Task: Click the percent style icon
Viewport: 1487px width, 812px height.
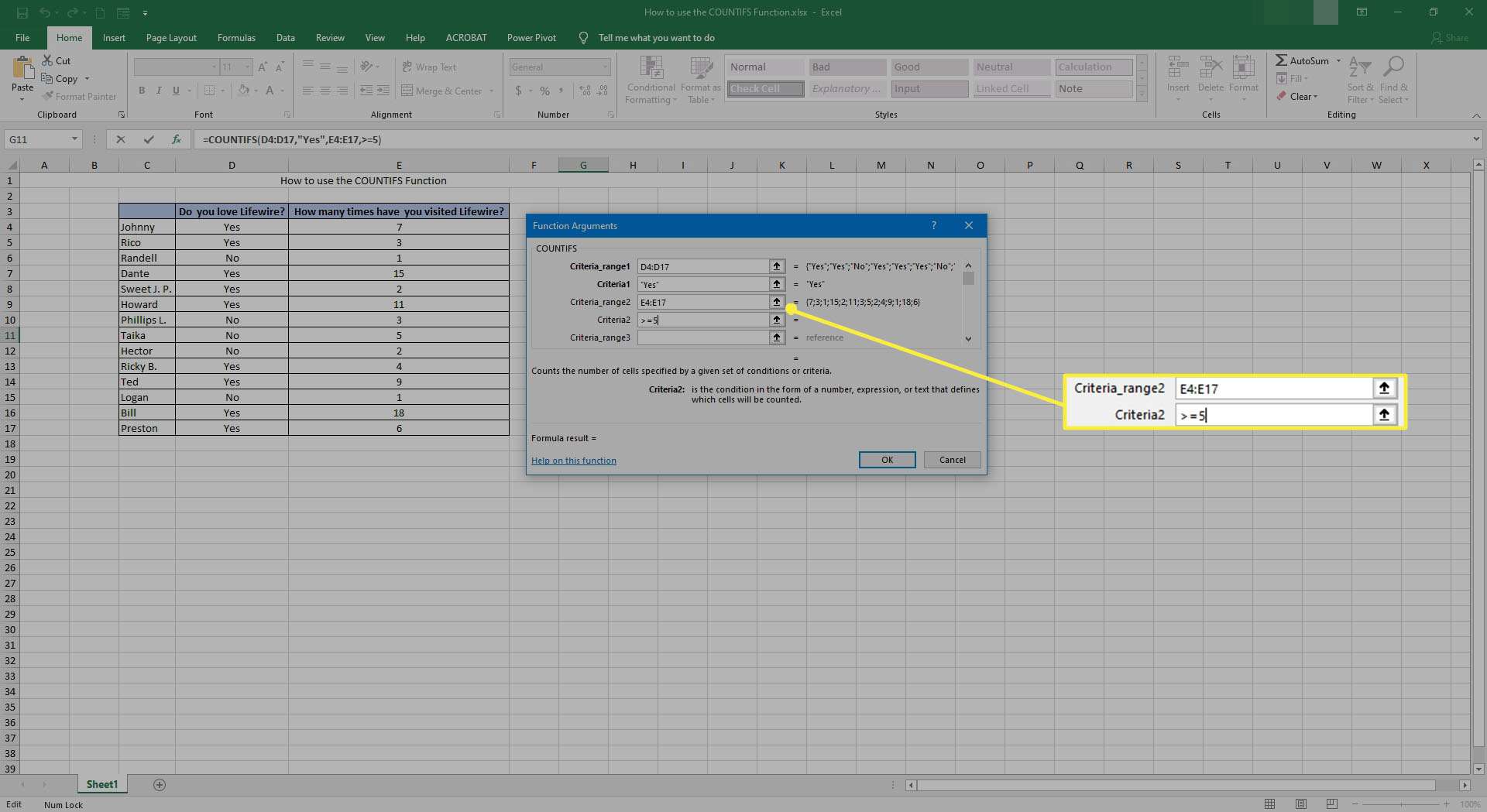Action: [545, 91]
